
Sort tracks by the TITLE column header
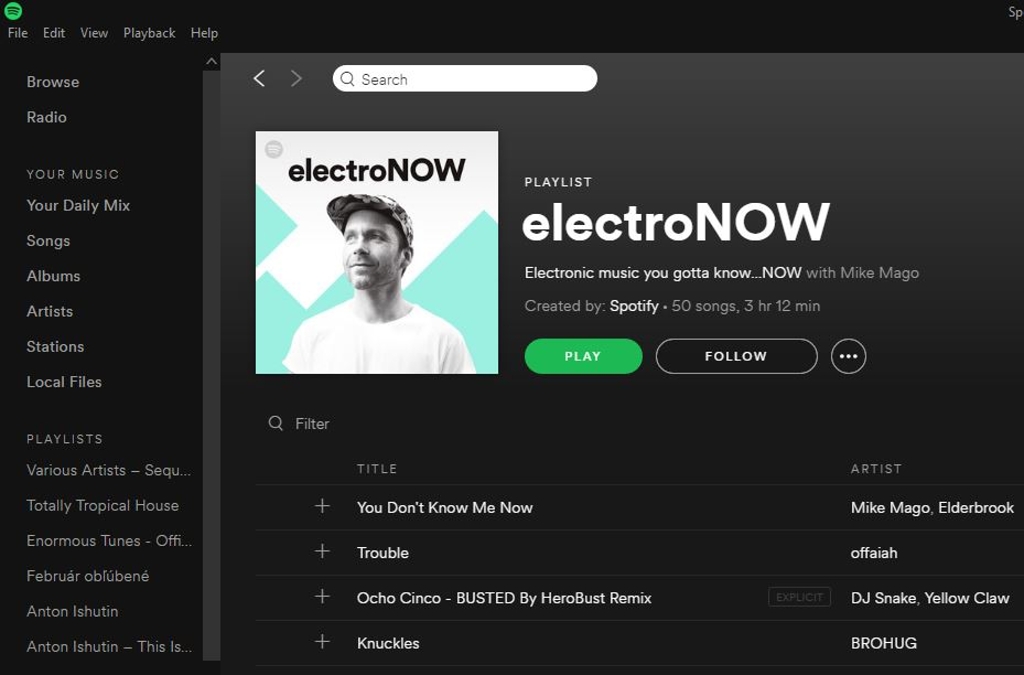coord(377,469)
